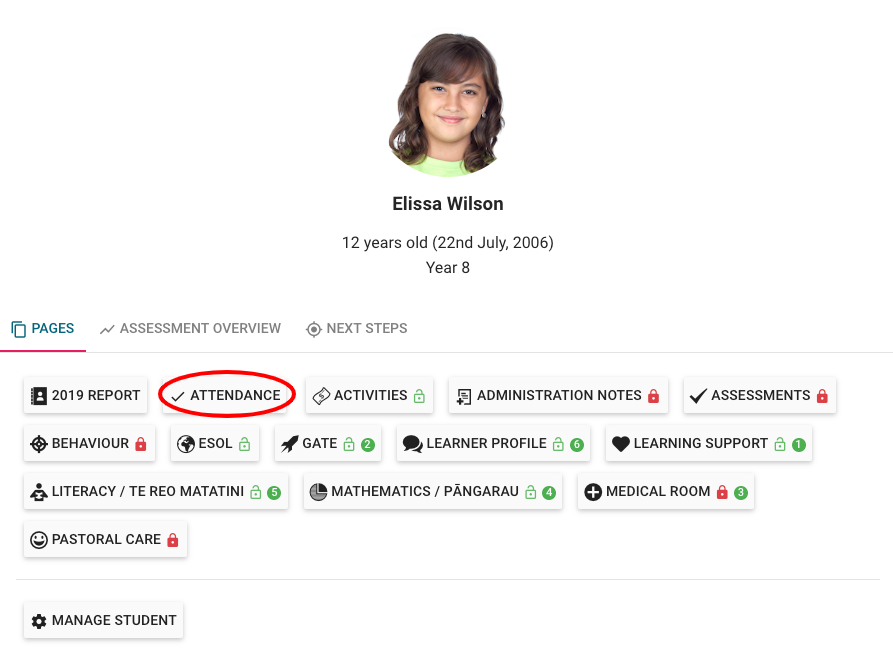
Task: Open Literacy / Te Reo Matatini page
Action: click(147, 491)
